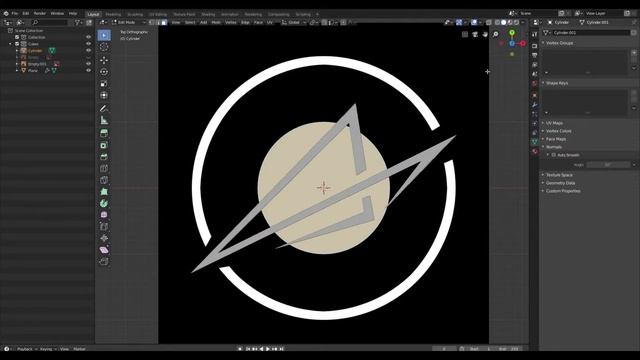Open the File menu
Viewport: 640px width, 360px height.
pos(15,13)
